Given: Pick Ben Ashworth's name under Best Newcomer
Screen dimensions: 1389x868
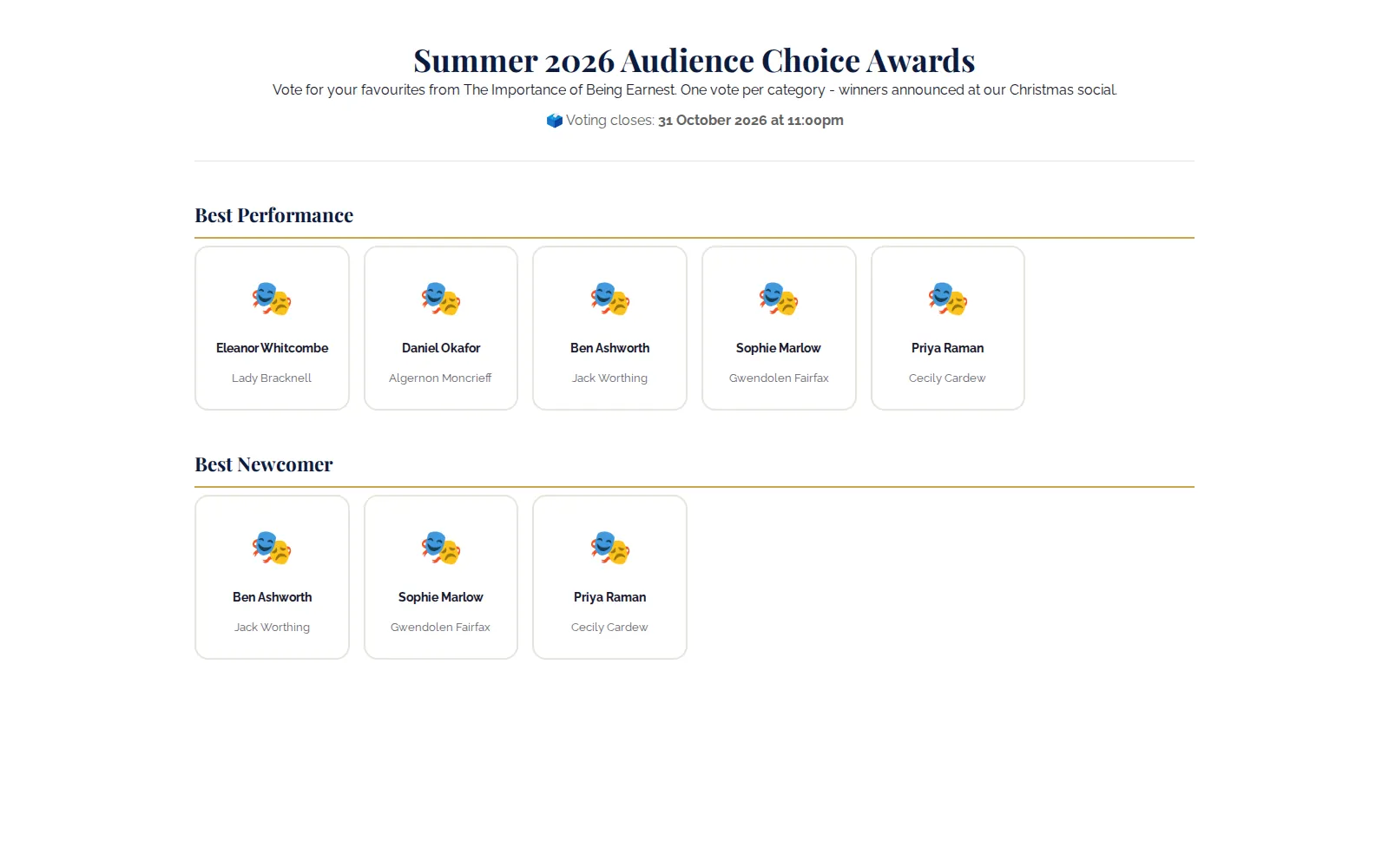Looking at the screenshot, I should [272, 597].
